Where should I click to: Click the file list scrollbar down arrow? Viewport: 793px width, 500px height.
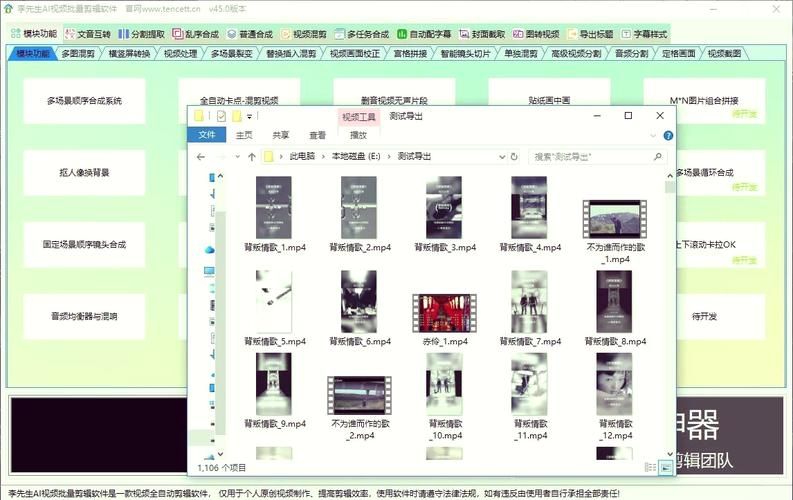pos(670,454)
